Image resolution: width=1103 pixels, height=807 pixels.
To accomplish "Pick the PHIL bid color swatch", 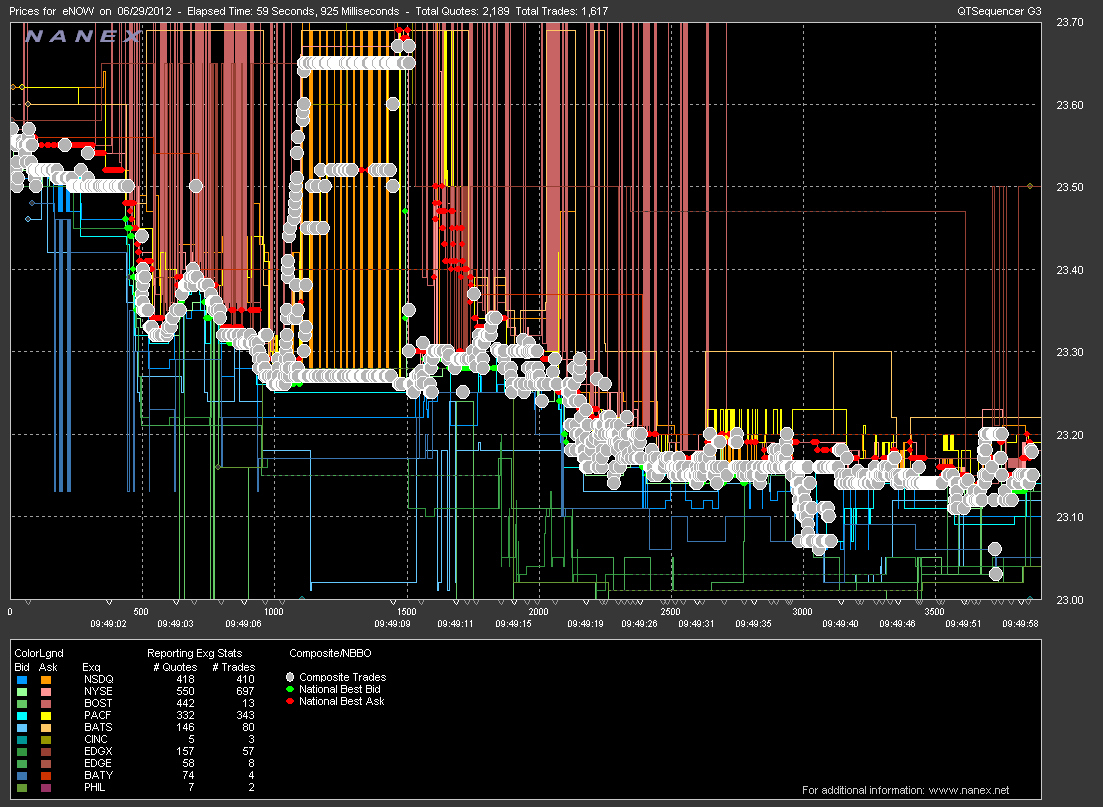I will pyautogui.click(x=22, y=787).
